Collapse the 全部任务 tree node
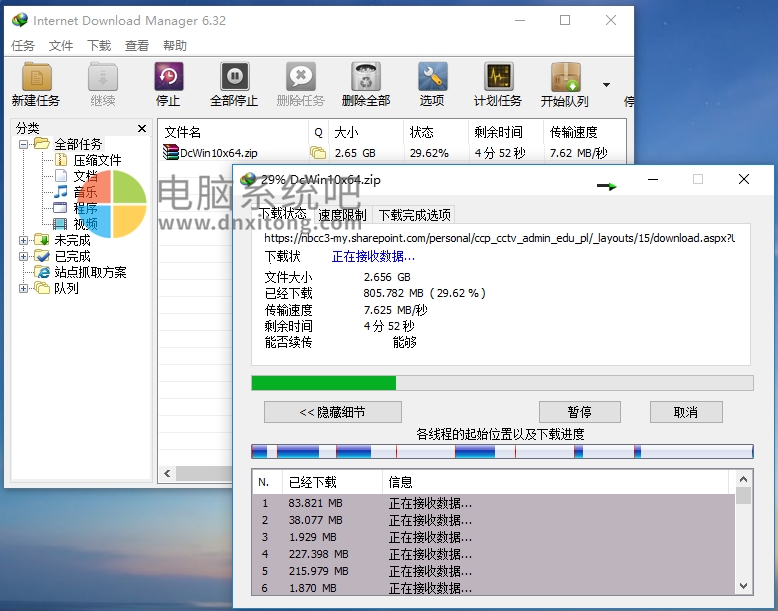The image size is (778, 611). (23, 144)
